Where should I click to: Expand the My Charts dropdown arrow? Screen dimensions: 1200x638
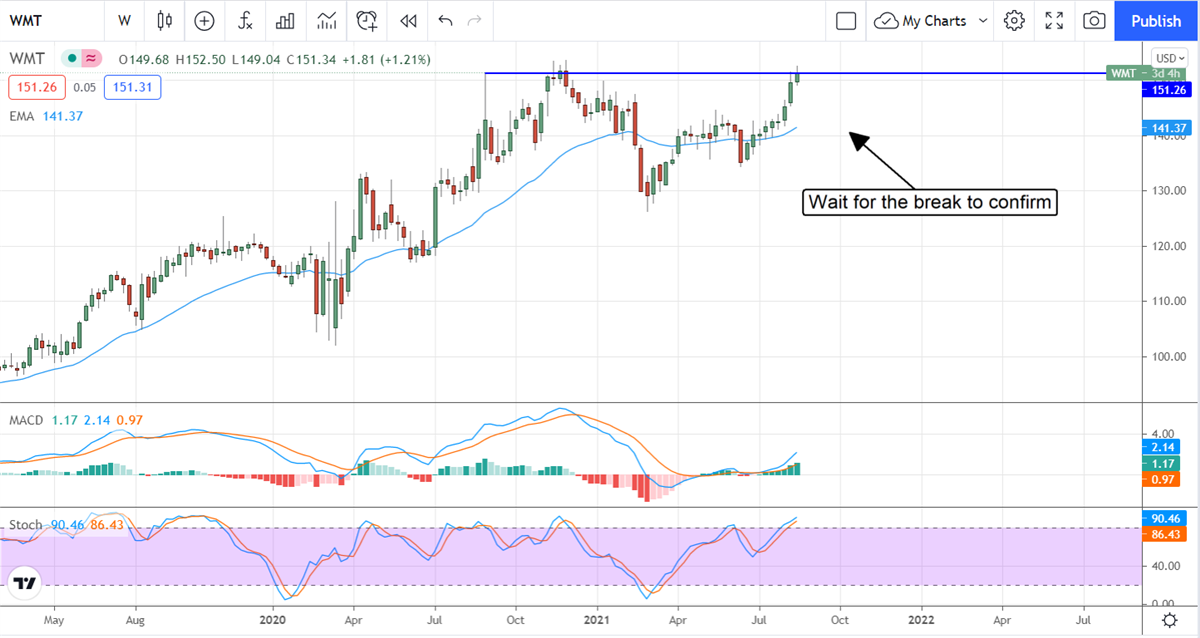tap(983, 20)
